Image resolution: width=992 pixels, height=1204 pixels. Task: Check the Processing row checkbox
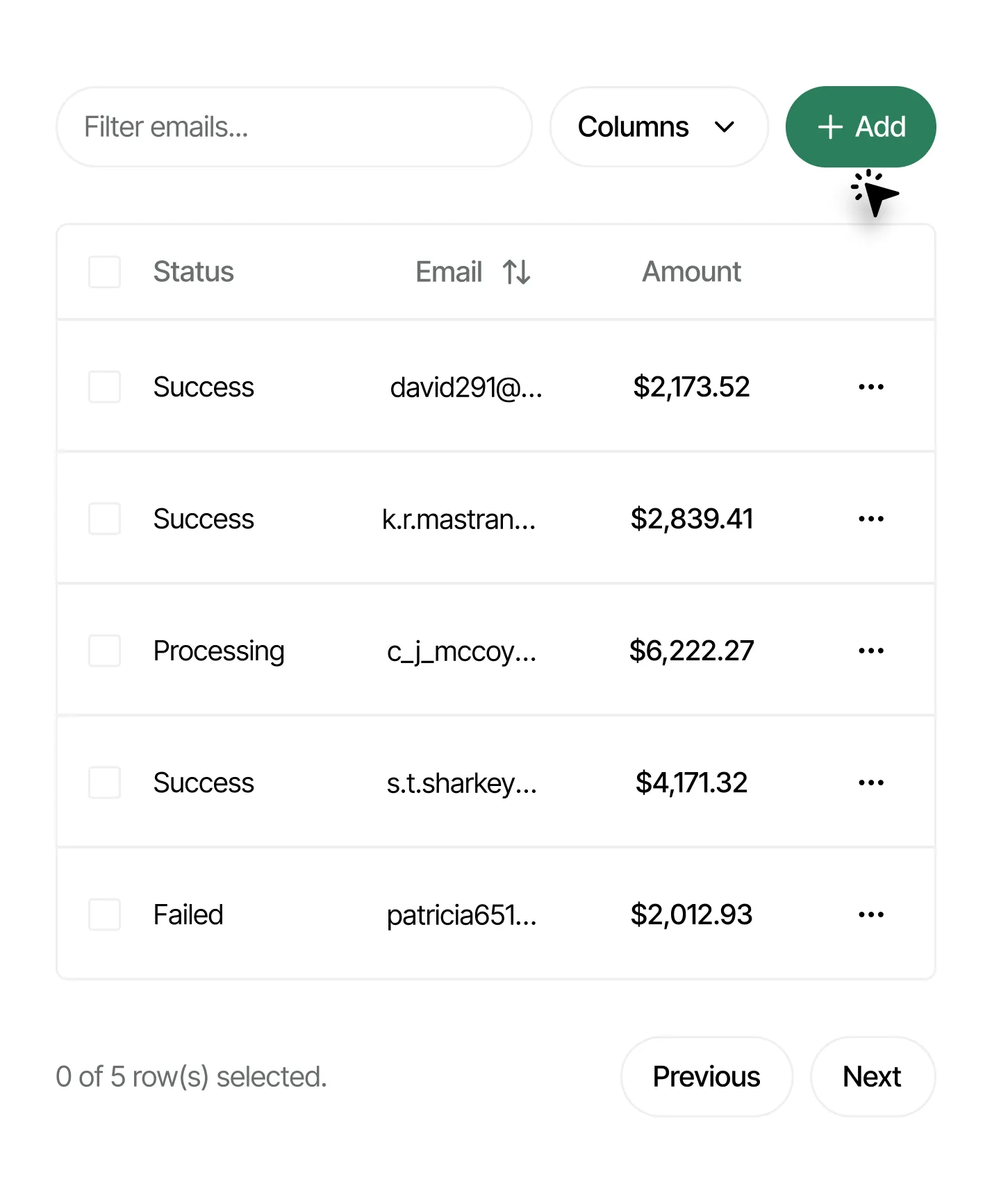tap(104, 651)
